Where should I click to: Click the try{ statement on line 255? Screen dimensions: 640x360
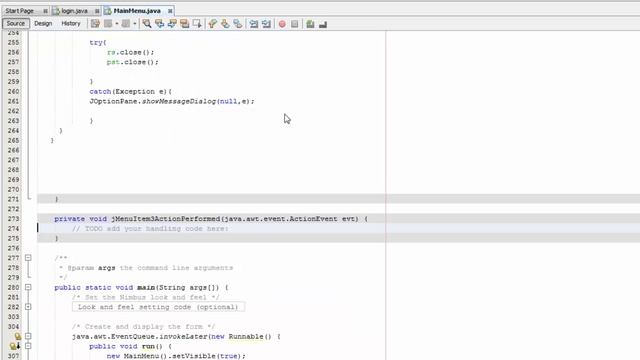[98, 42]
